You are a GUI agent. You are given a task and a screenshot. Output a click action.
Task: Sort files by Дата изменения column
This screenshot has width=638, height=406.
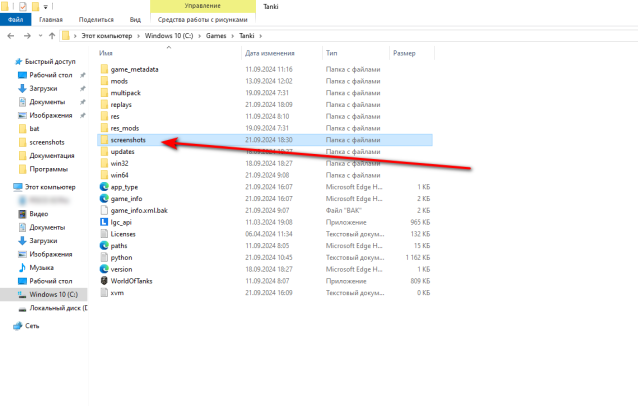(269, 53)
